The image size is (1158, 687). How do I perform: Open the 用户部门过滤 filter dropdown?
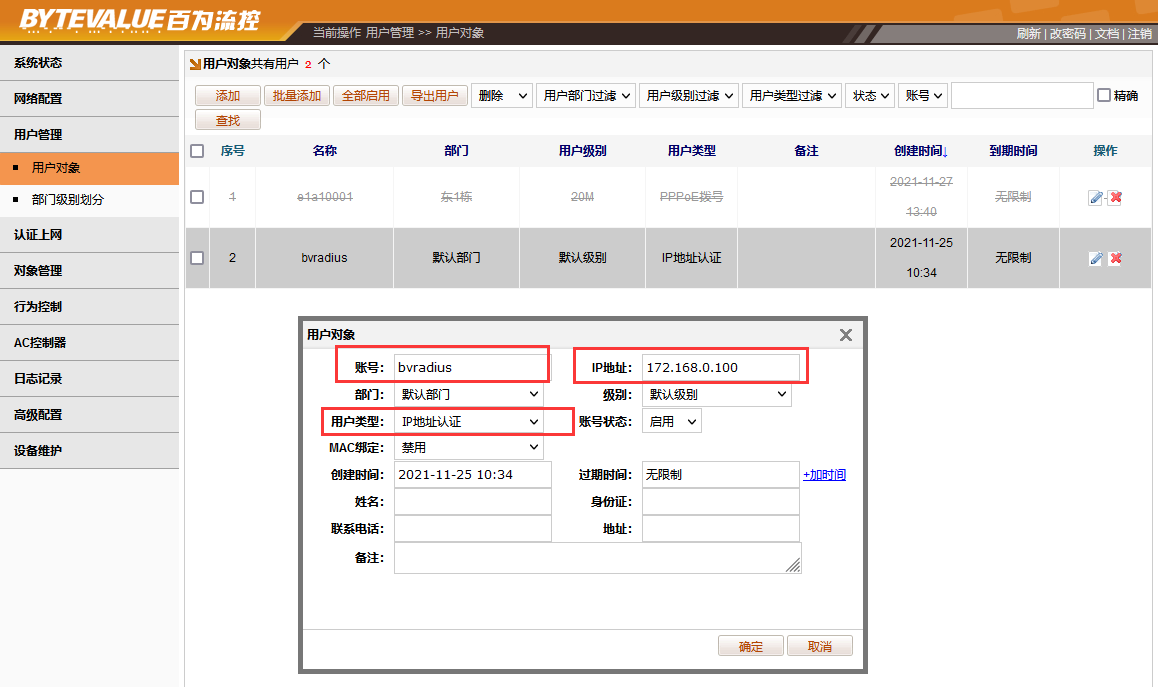tap(586, 96)
